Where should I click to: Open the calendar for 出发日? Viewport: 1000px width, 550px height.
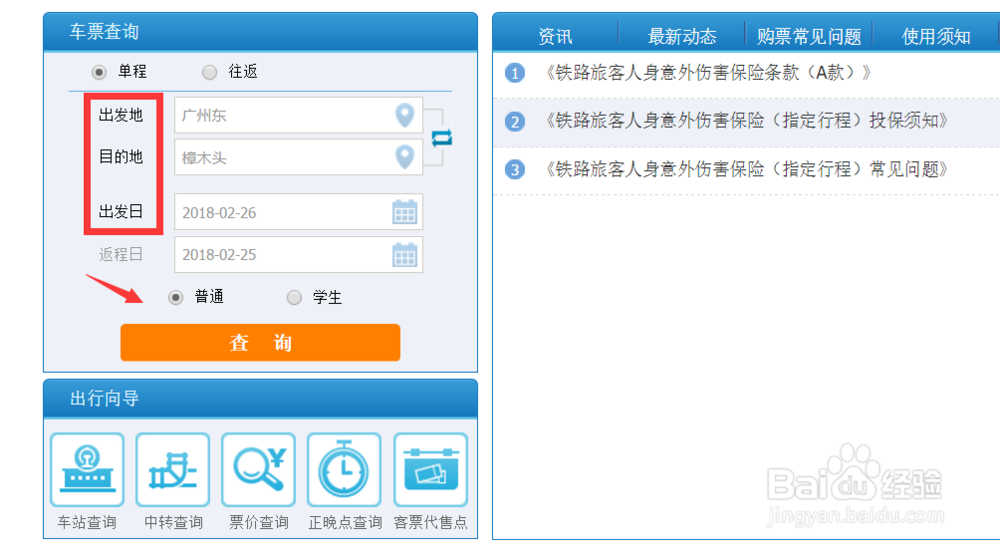pos(404,212)
